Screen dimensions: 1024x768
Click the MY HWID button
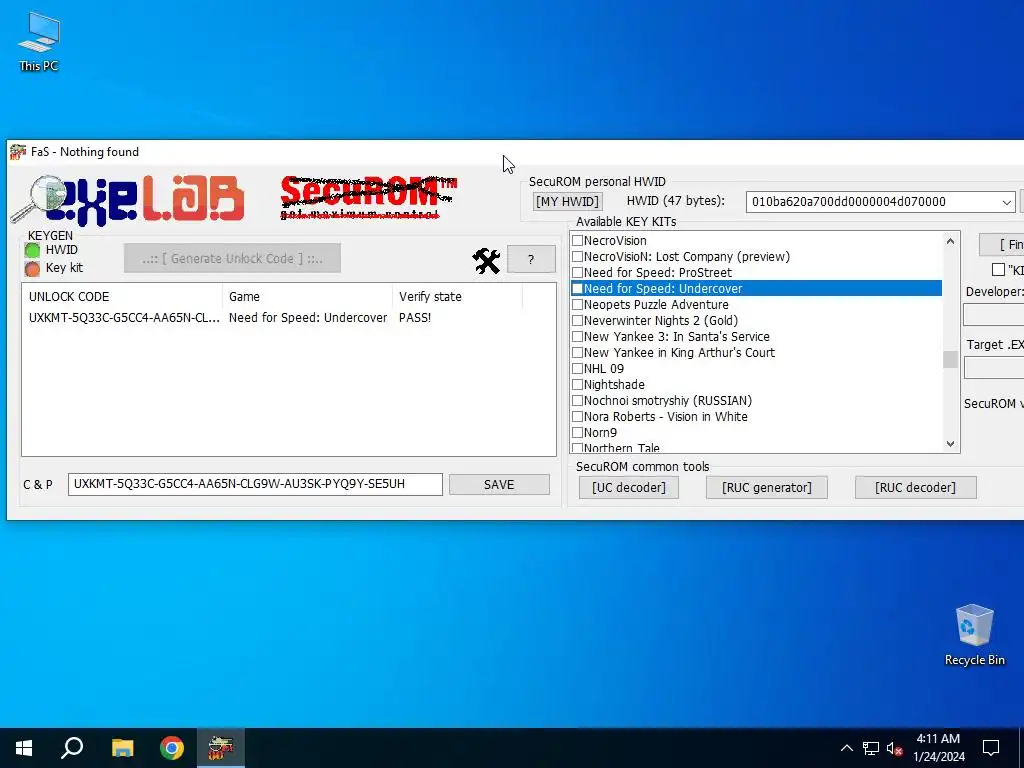567,202
